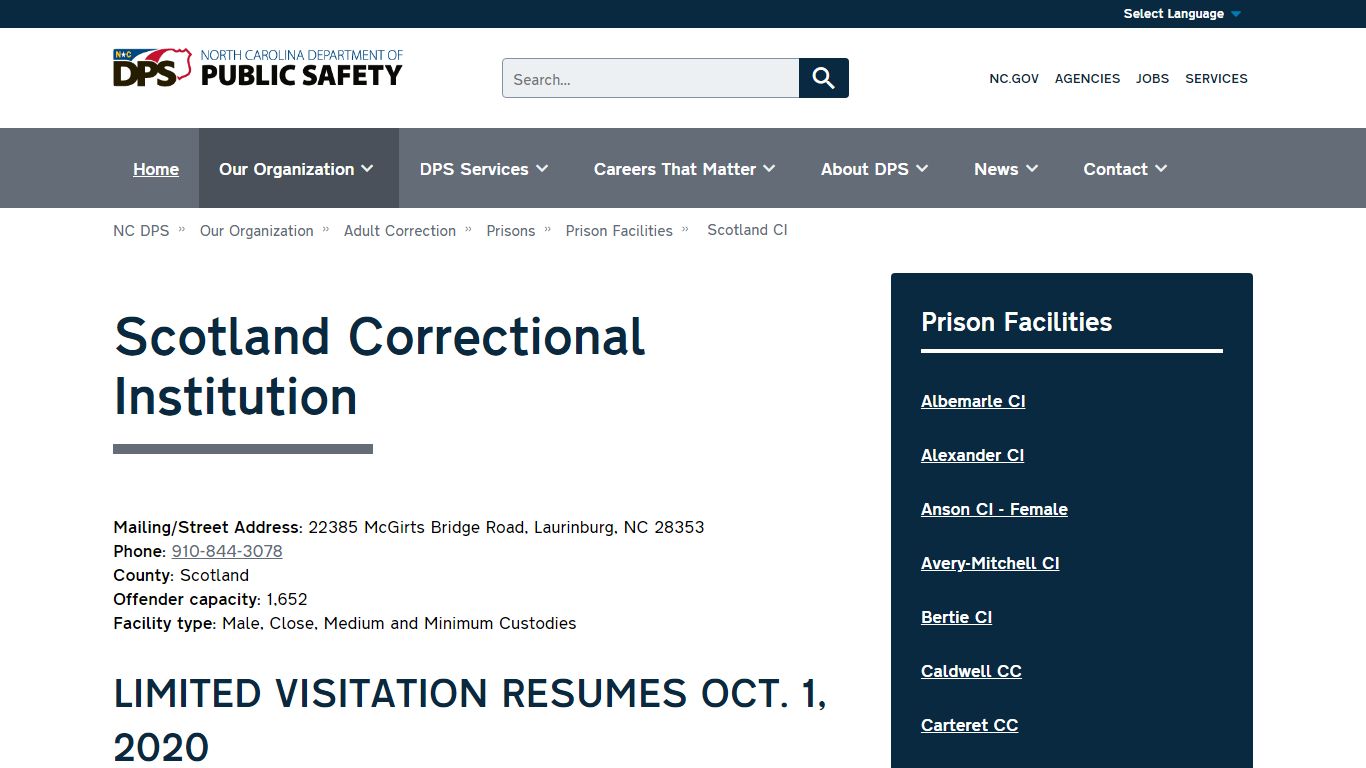1366x768 pixels.
Task: Open the Agencies link
Action: click(x=1087, y=79)
